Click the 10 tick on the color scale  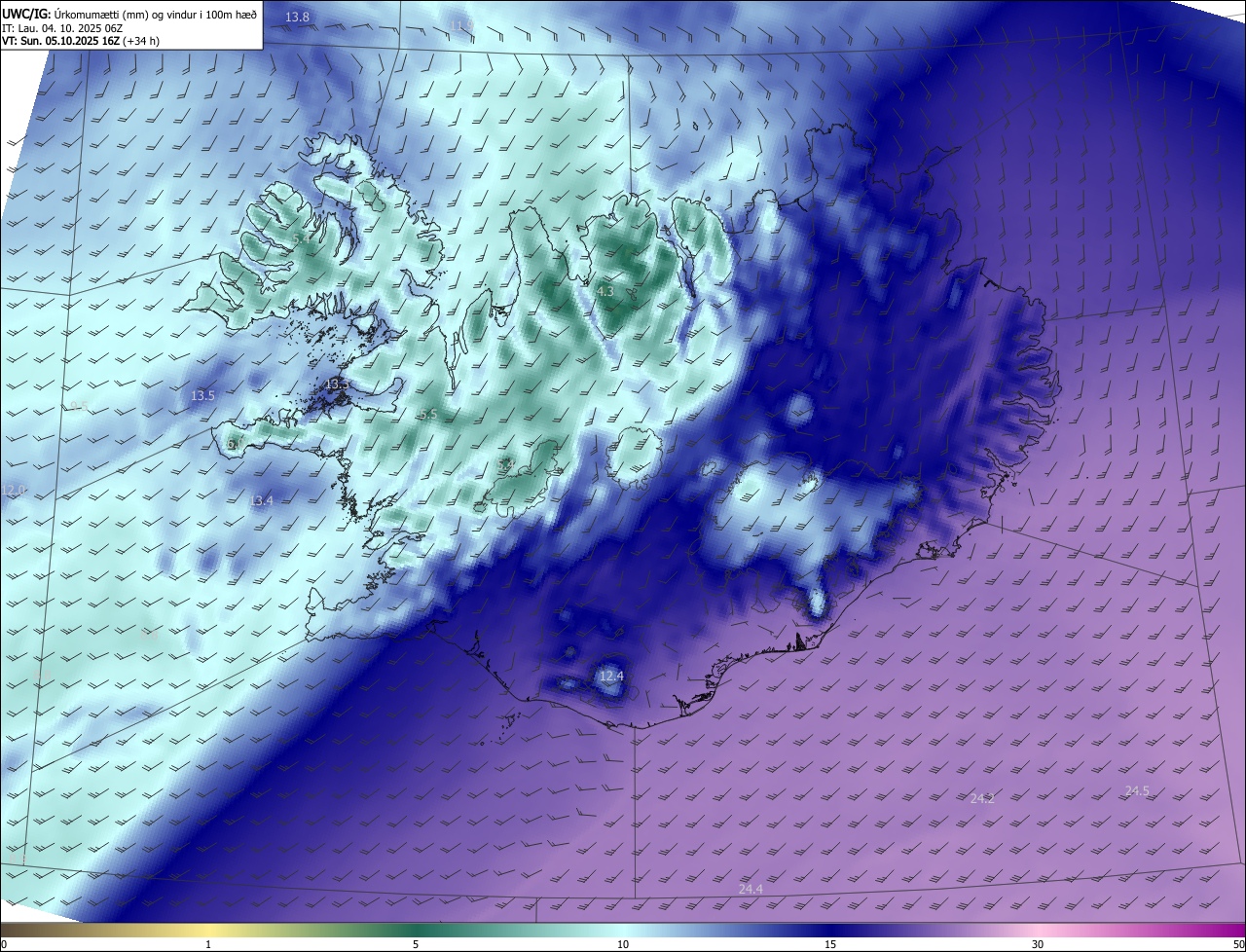623,944
